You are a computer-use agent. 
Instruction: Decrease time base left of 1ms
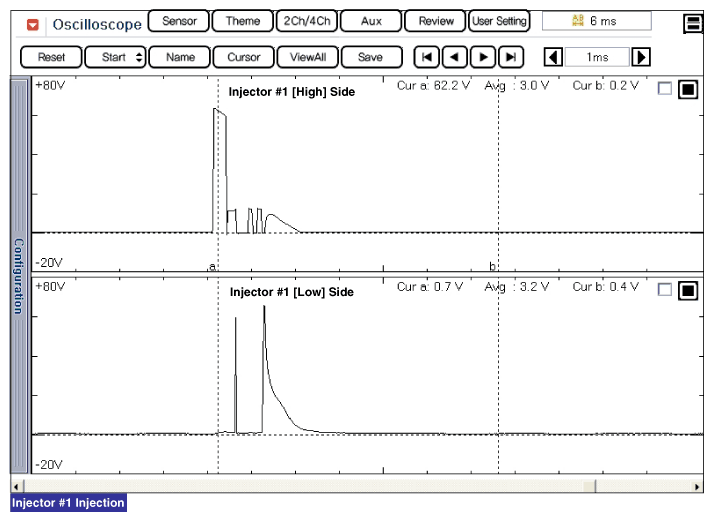[553, 57]
